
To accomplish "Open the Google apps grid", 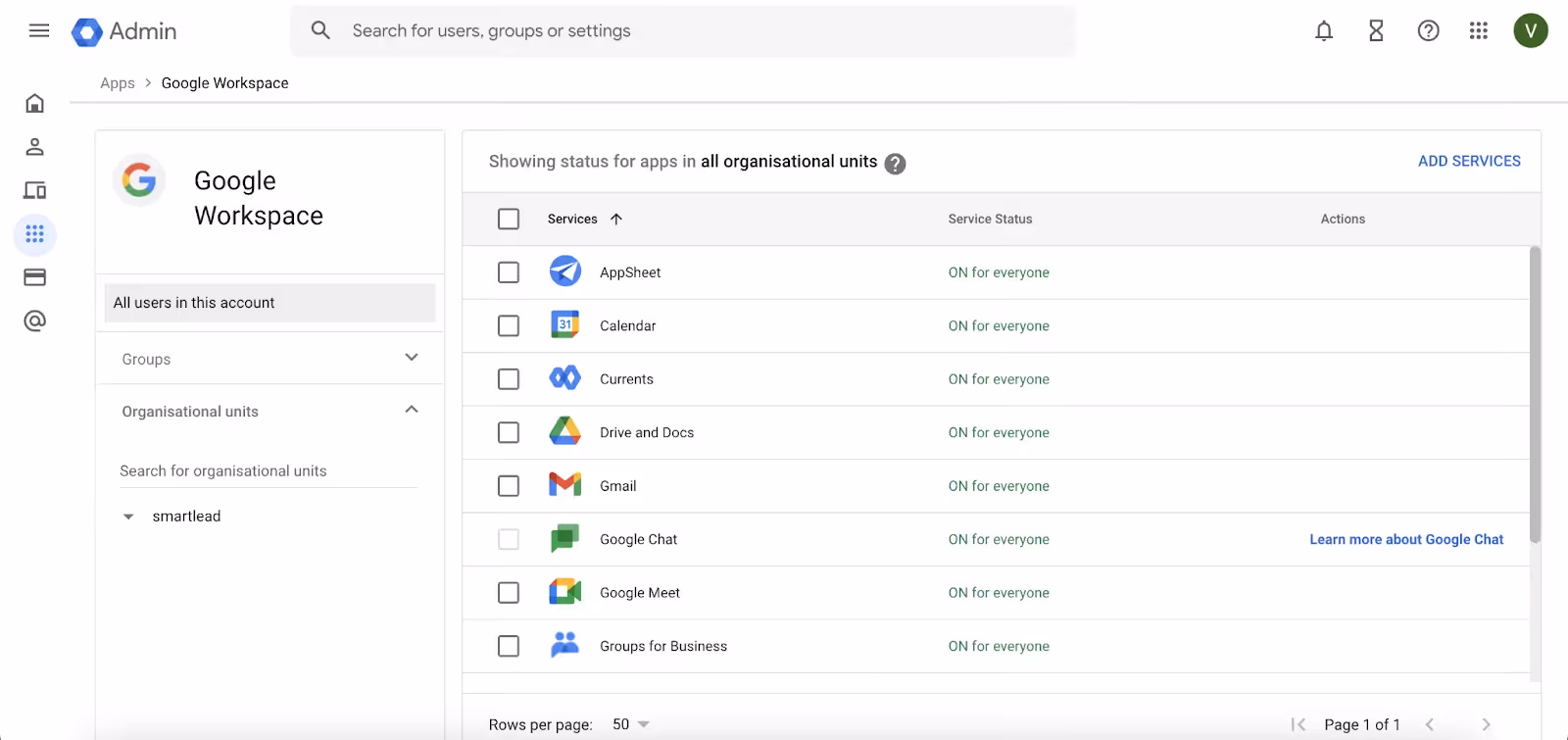I will [1479, 31].
